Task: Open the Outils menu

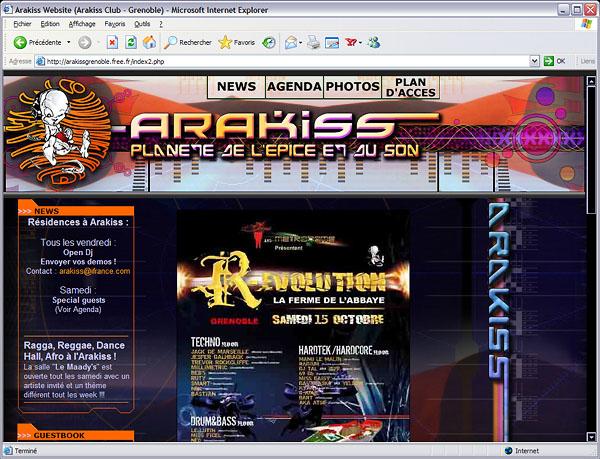Action: [142, 24]
